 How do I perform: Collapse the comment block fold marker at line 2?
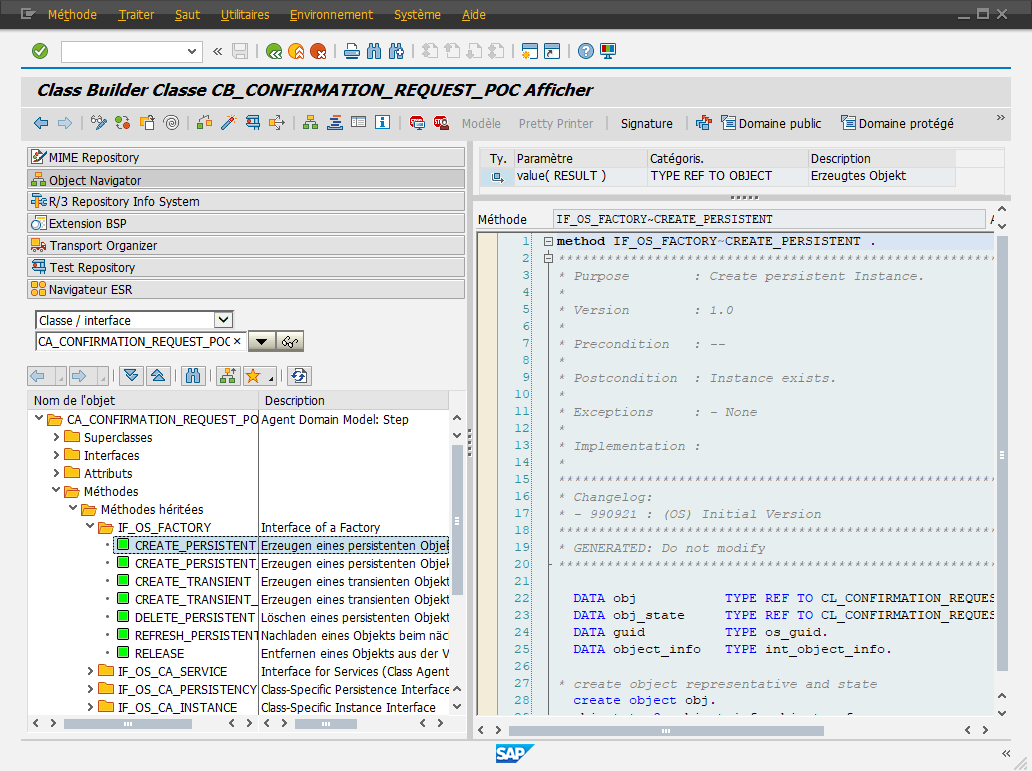(548, 258)
